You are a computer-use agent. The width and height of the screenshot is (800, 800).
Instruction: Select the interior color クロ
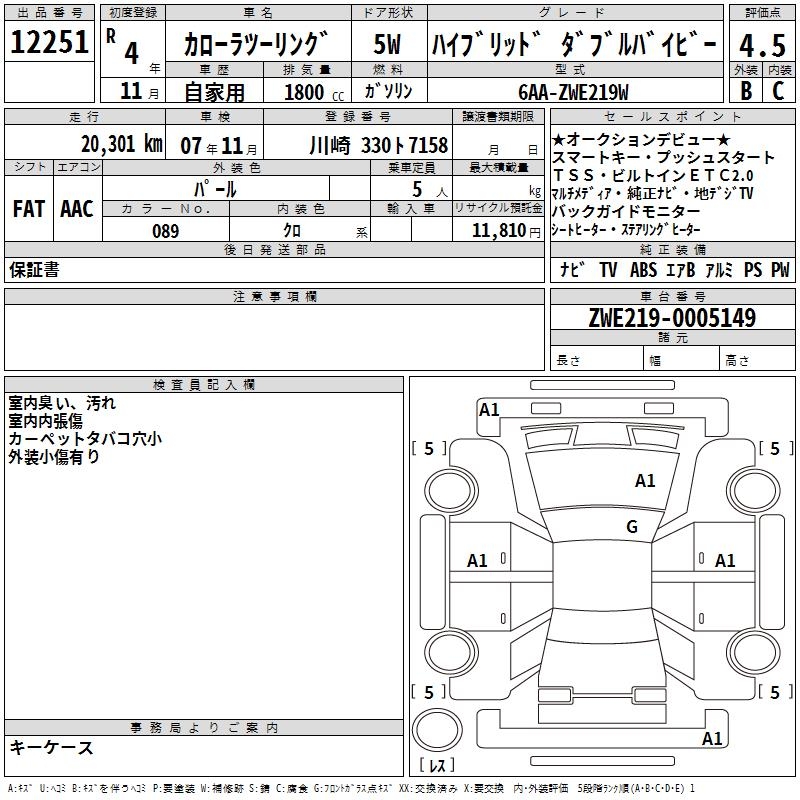click(x=292, y=231)
